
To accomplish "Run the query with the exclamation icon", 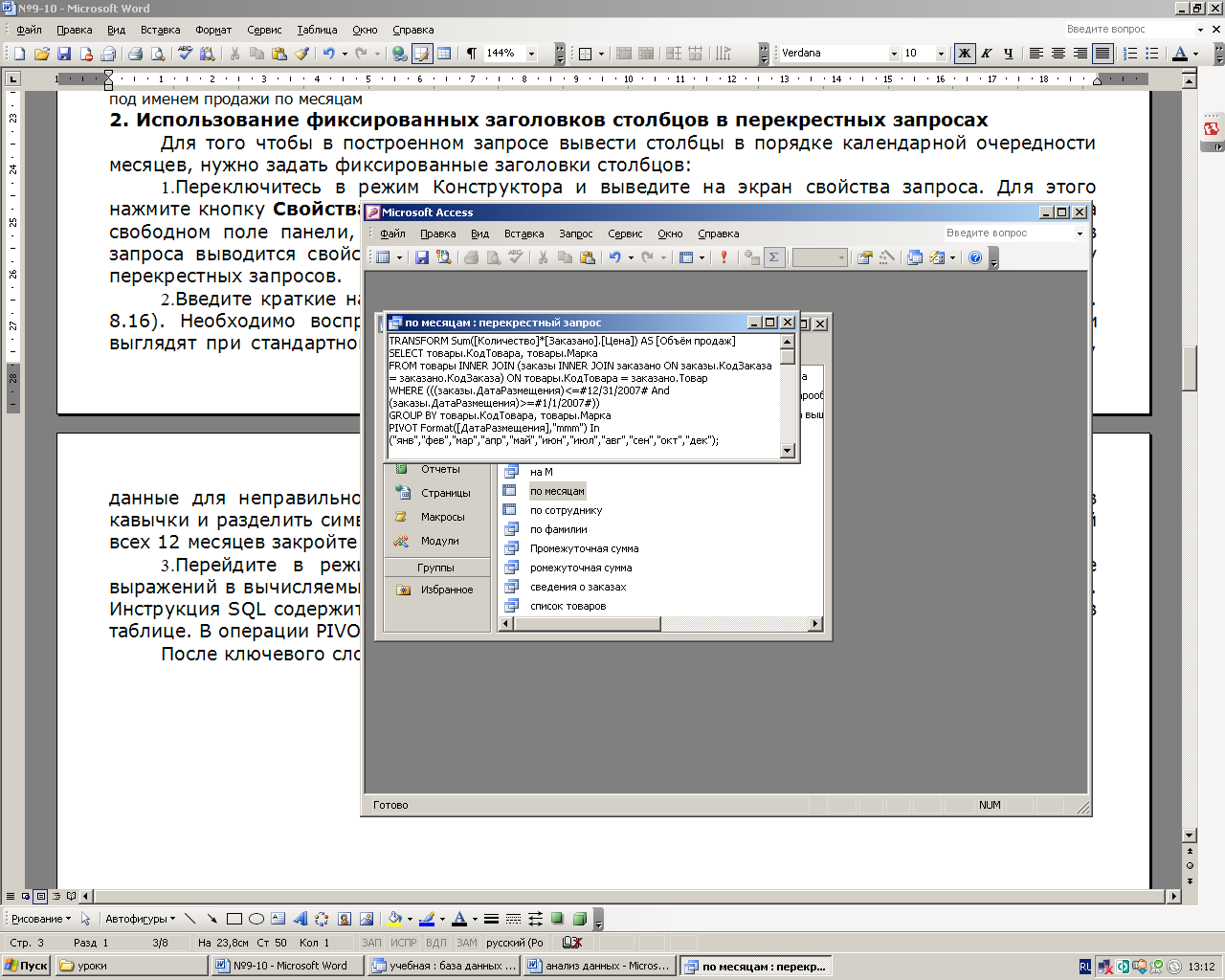I will tap(724, 257).
